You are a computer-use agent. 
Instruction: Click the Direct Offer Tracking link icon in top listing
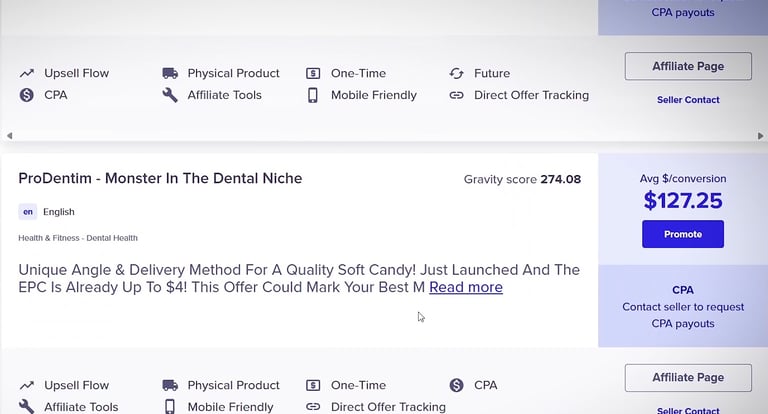tap(457, 95)
